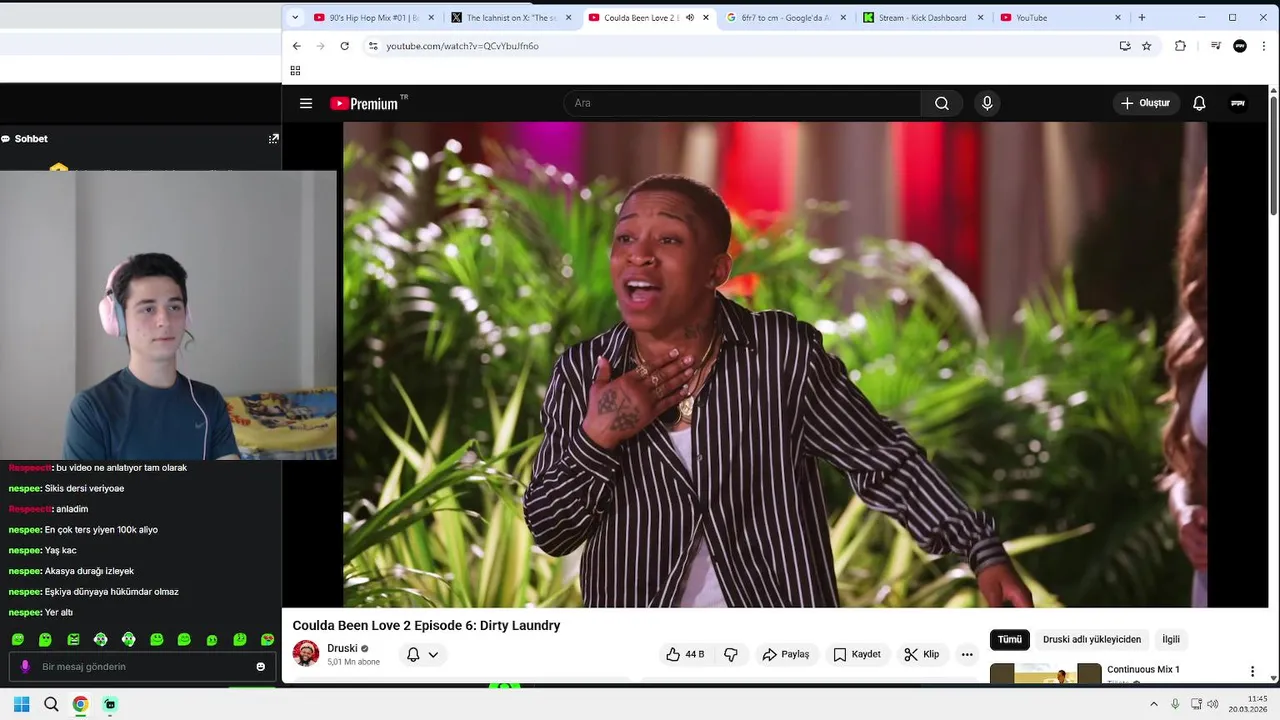Open Druski's channel avatar
Screen dimensions: 1280x720
(x=306, y=654)
